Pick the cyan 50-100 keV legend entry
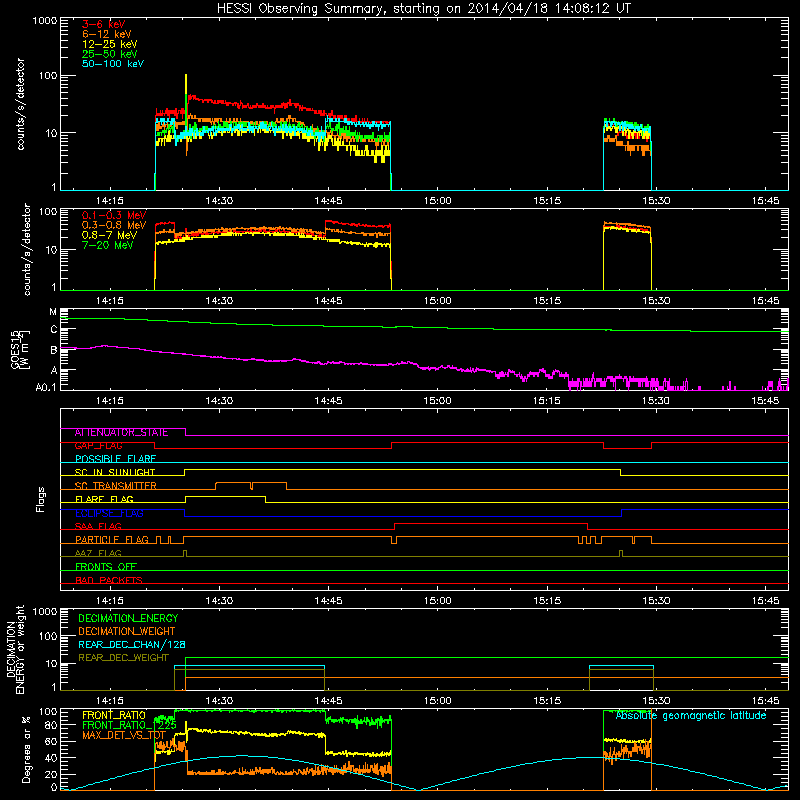Image resolution: width=800 pixels, height=800 pixels. (x=113, y=64)
